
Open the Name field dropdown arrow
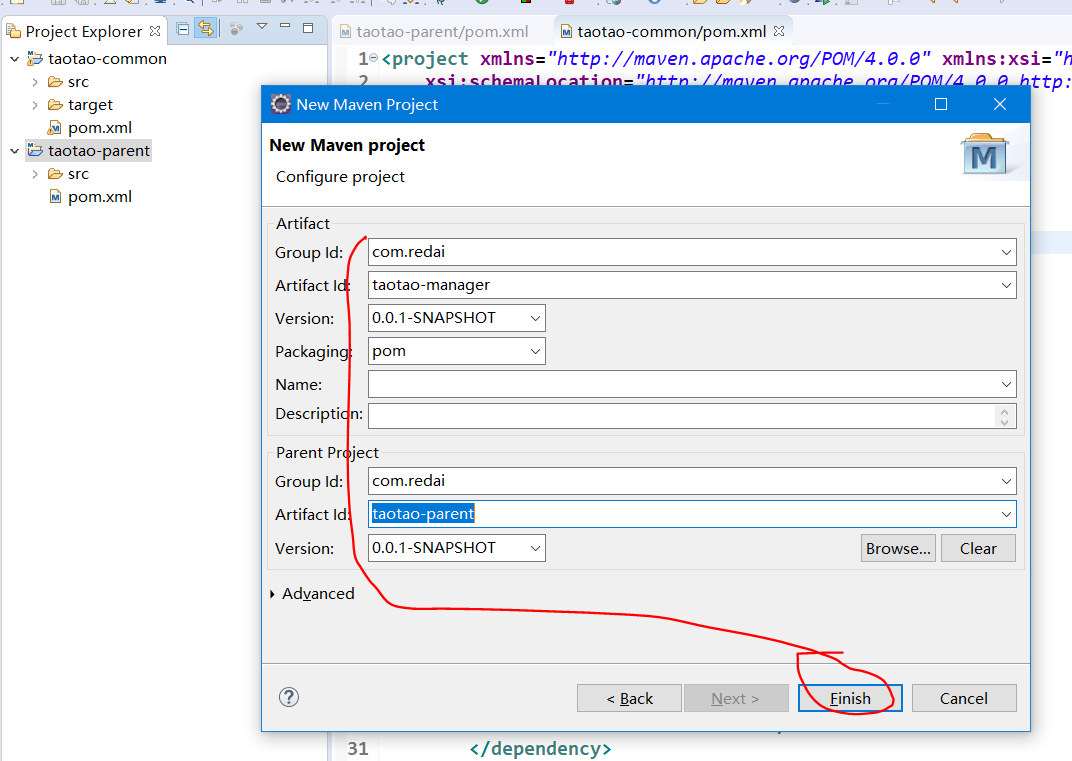1006,384
